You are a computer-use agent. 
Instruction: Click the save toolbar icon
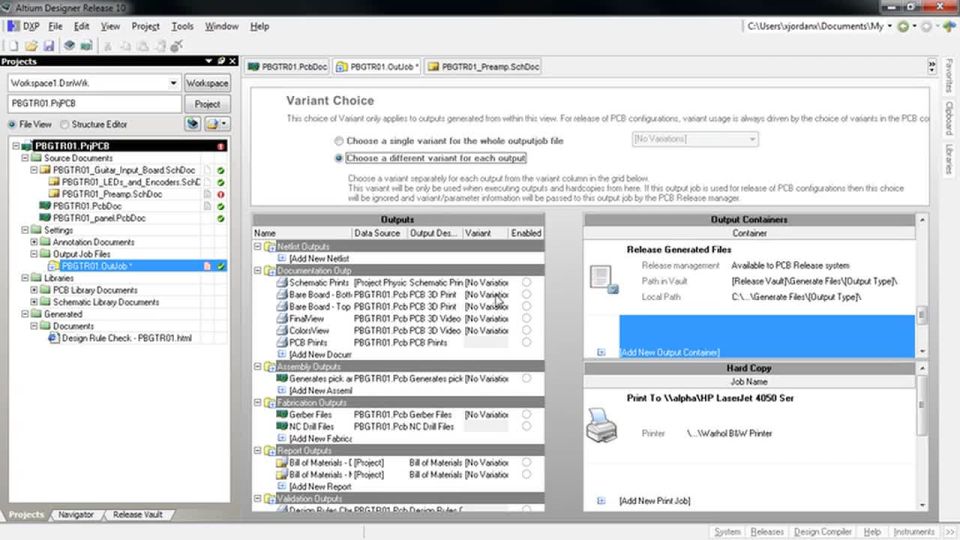tap(48, 46)
